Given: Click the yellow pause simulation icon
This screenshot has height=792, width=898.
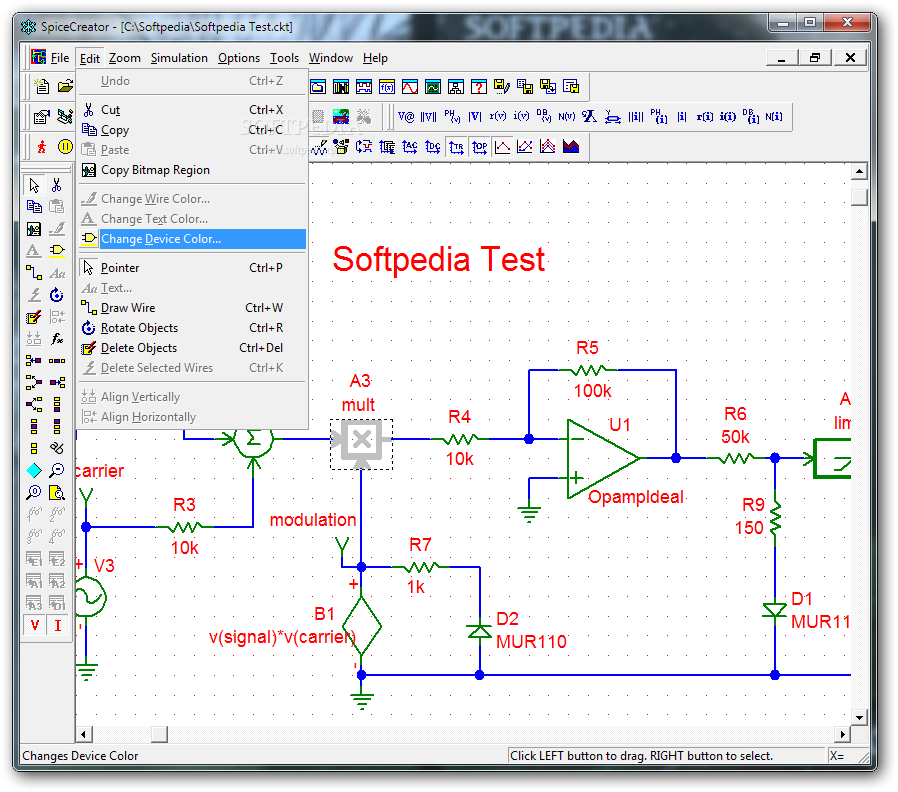Looking at the screenshot, I should (65, 147).
